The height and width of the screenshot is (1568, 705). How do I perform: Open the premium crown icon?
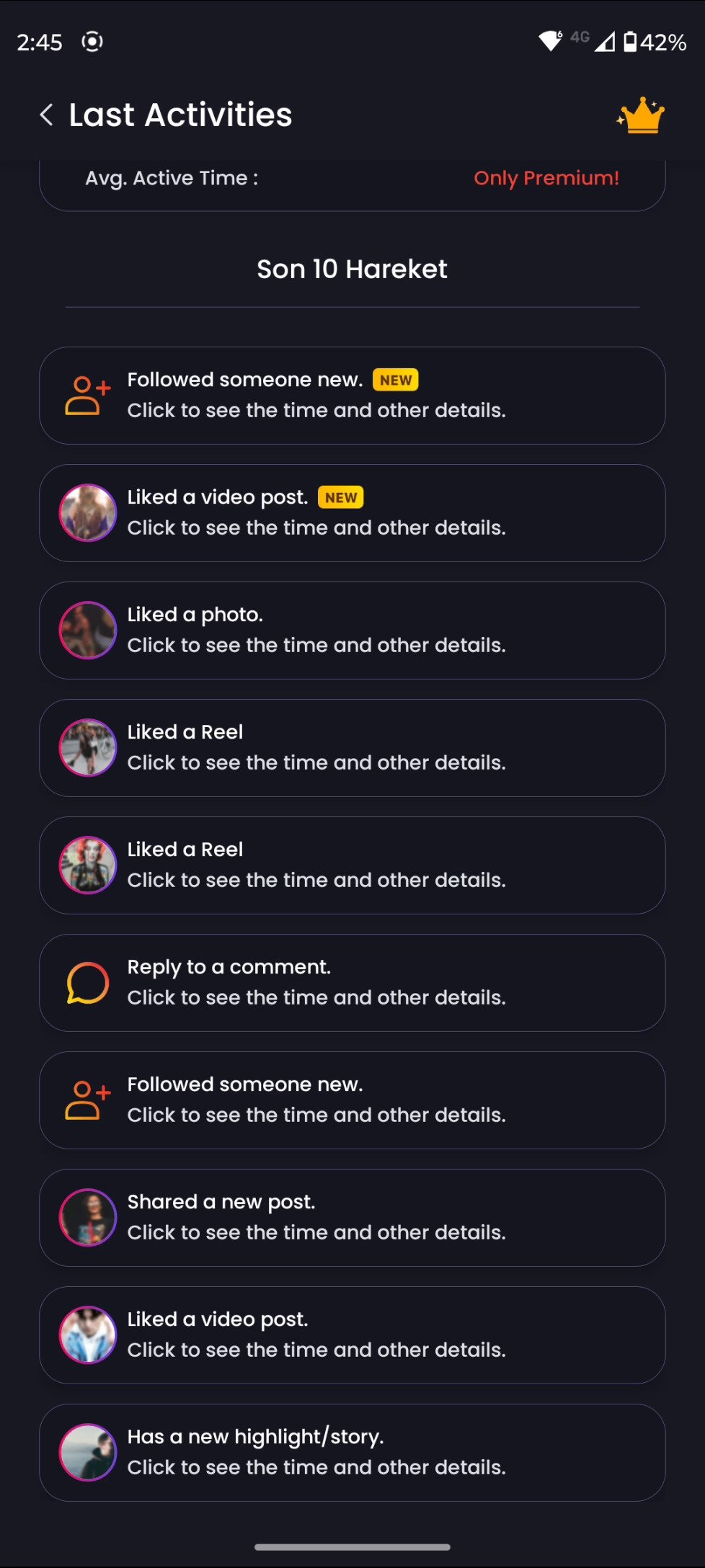(x=640, y=115)
